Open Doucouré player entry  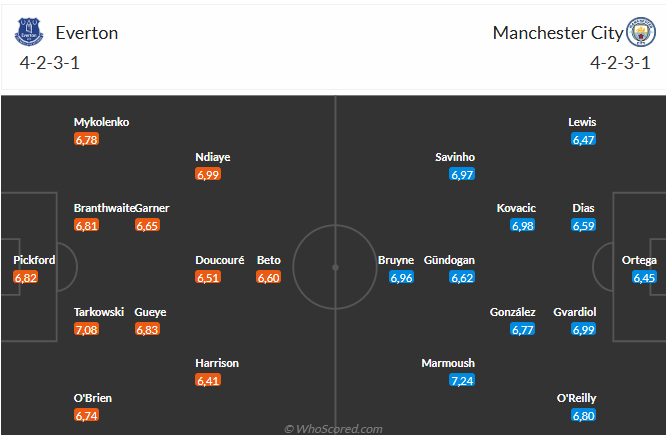coord(220,260)
